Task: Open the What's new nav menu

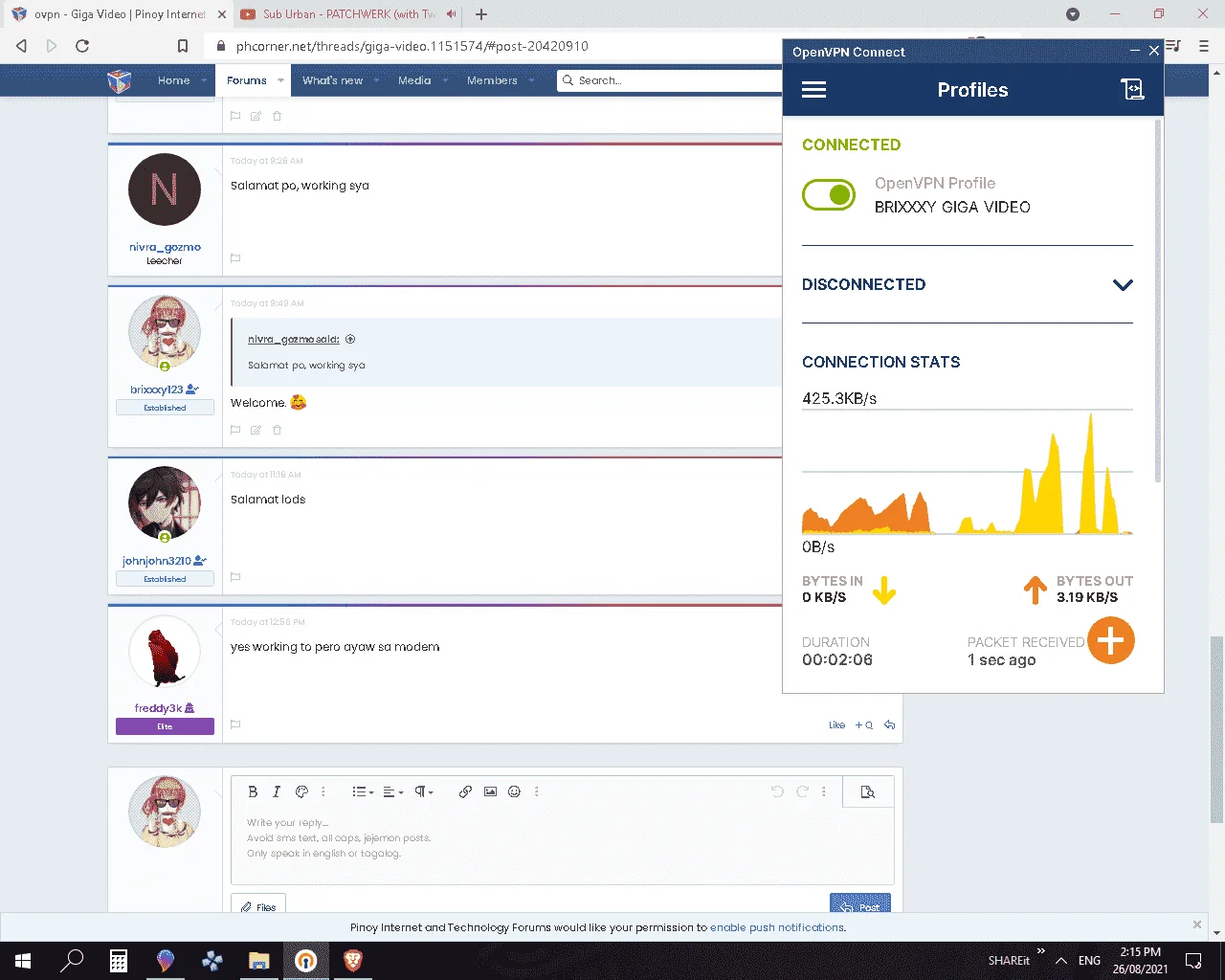Action: point(332,80)
